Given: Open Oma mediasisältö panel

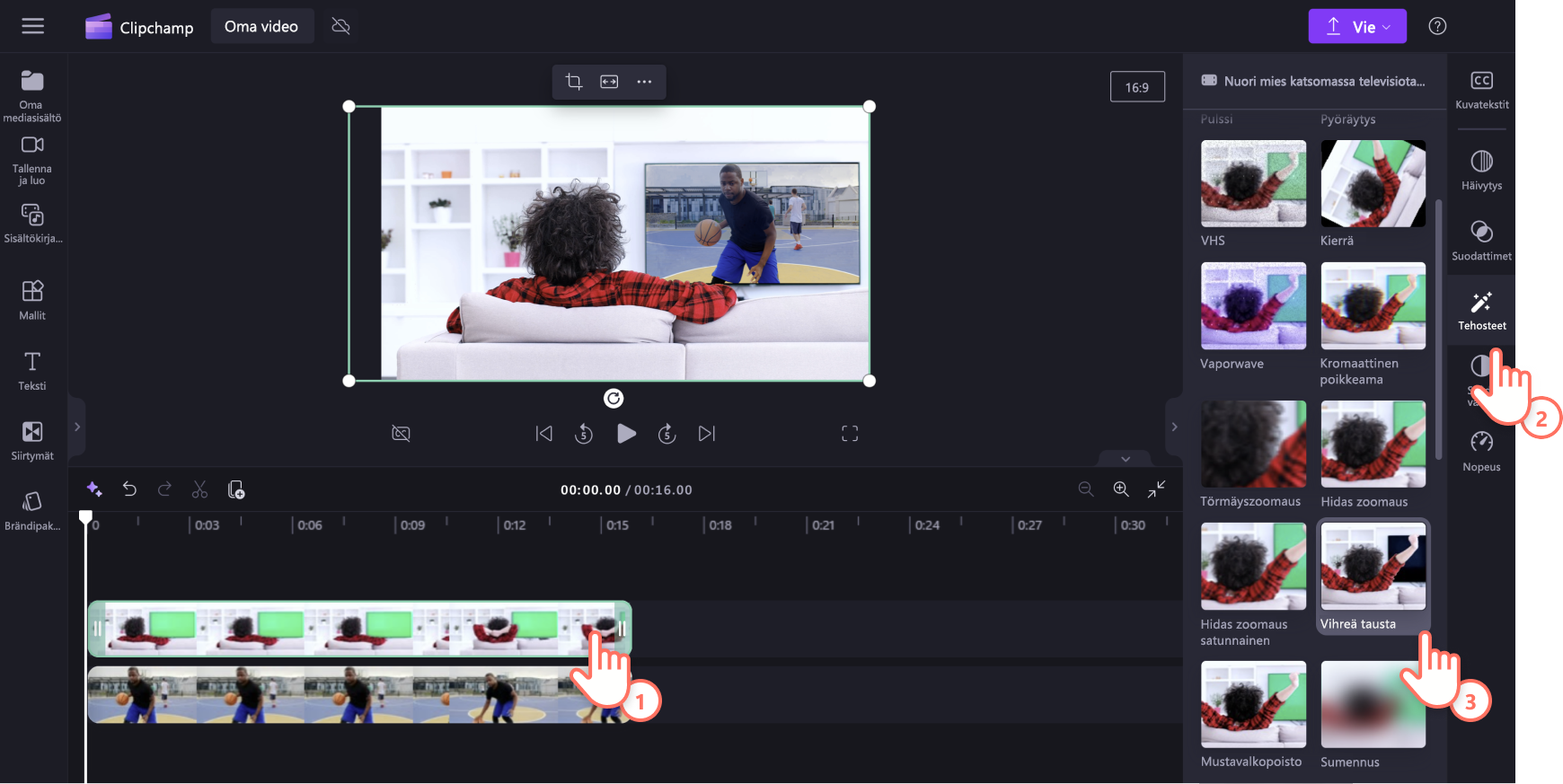Looking at the screenshot, I should [x=32, y=96].
